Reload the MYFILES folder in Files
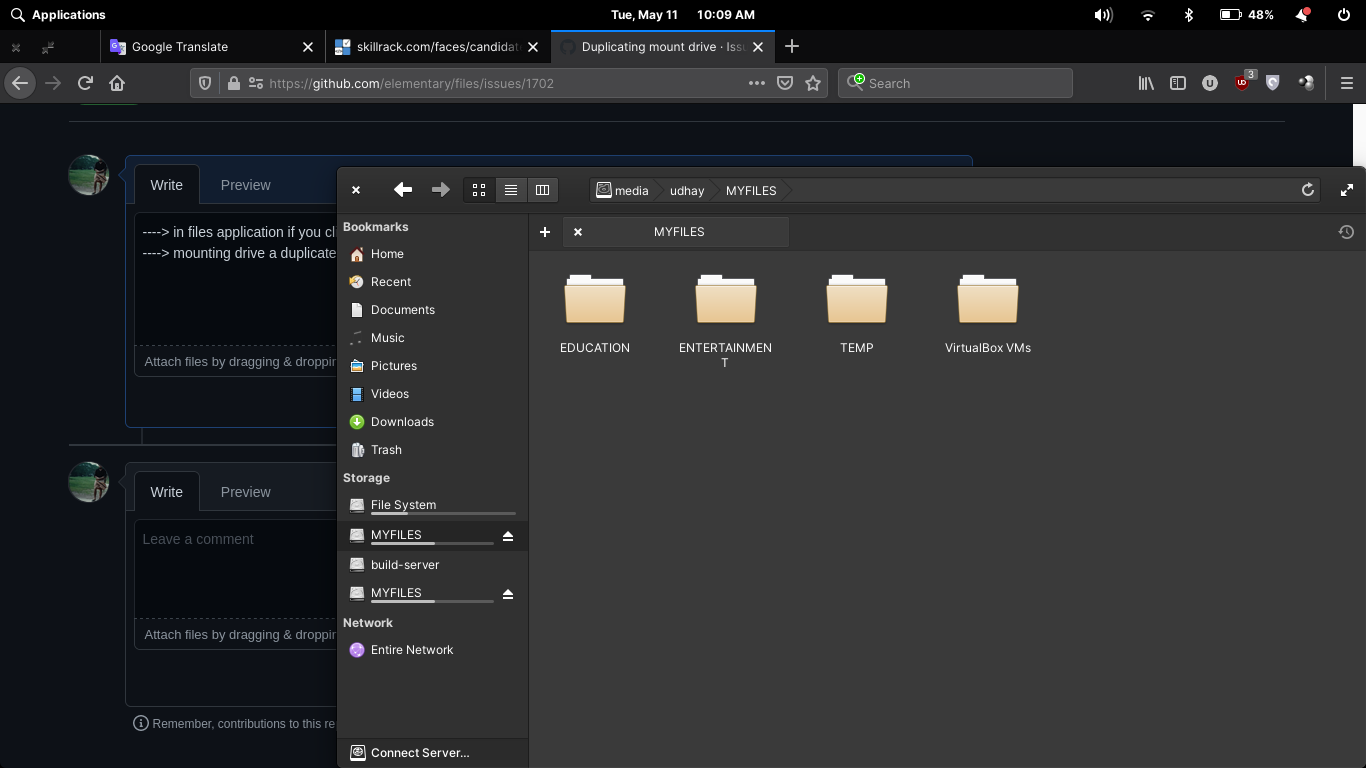This screenshot has height=768, width=1366. click(x=1307, y=190)
